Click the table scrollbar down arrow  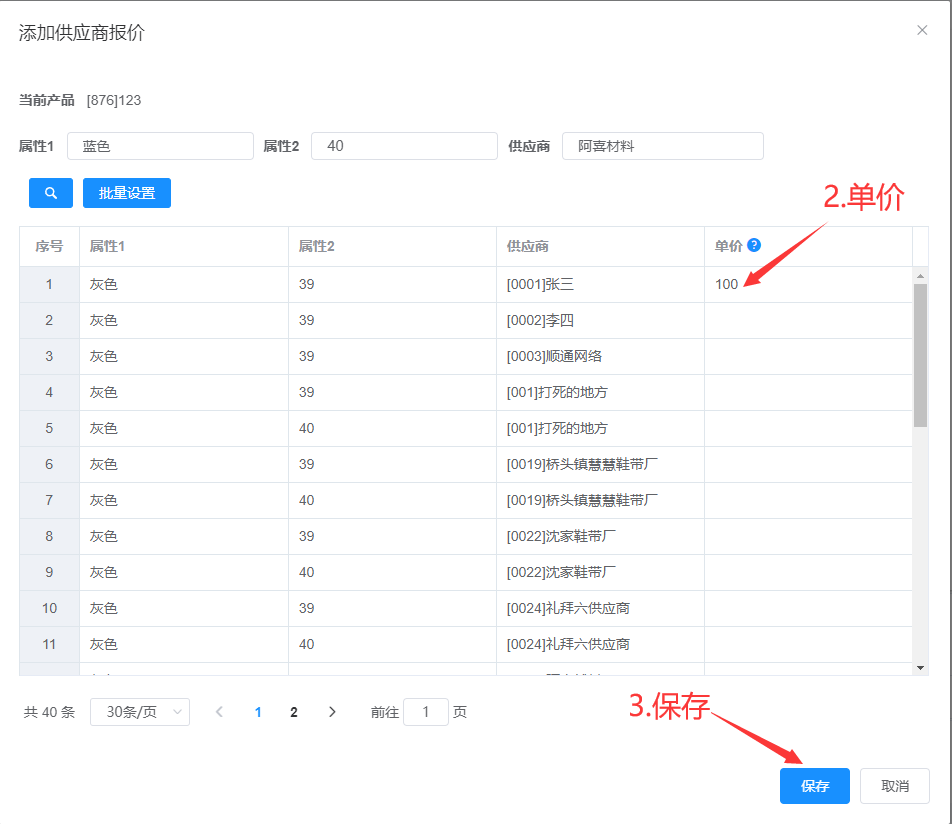pos(920,667)
